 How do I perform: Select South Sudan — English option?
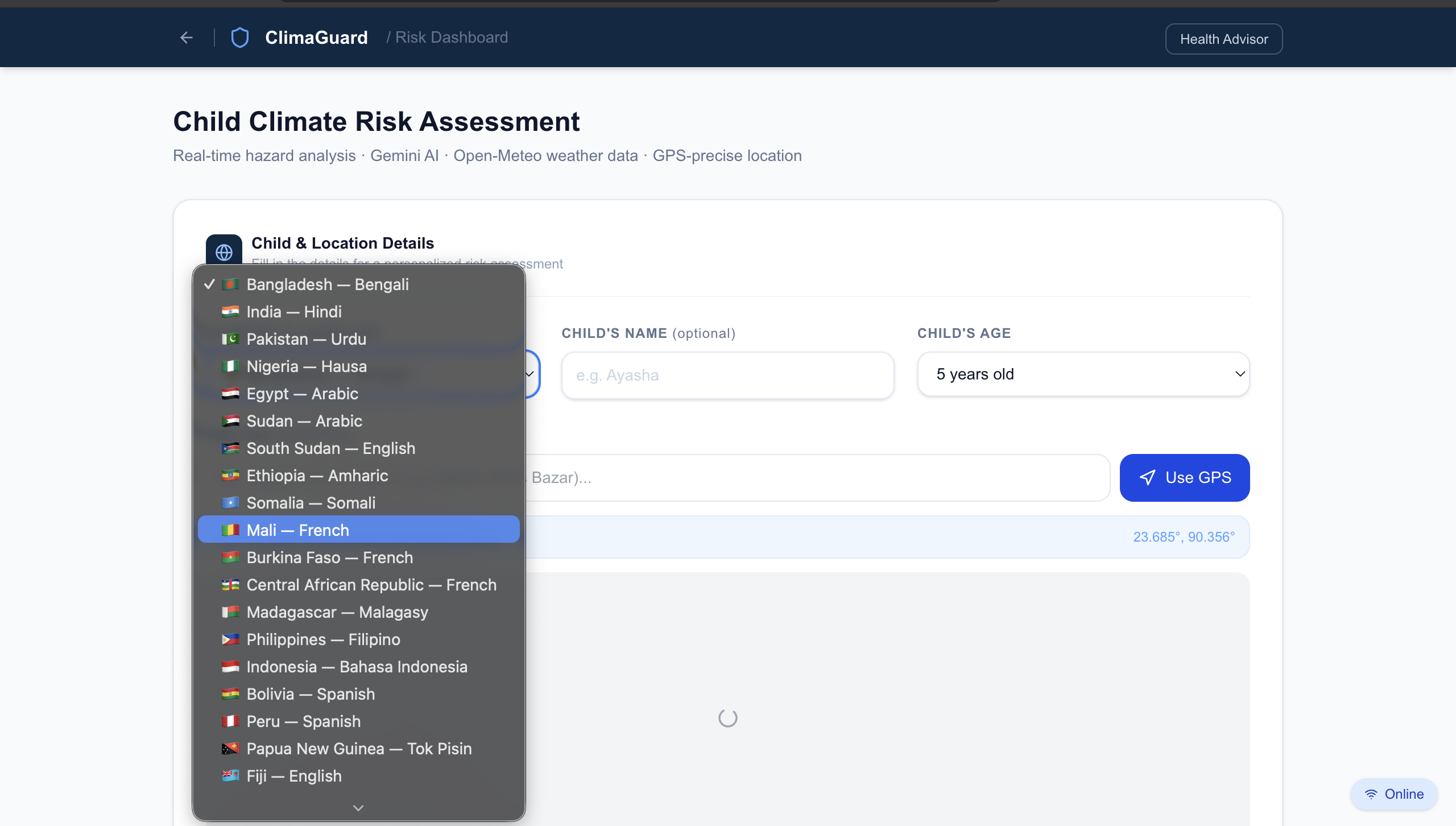(x=358, y=448)
